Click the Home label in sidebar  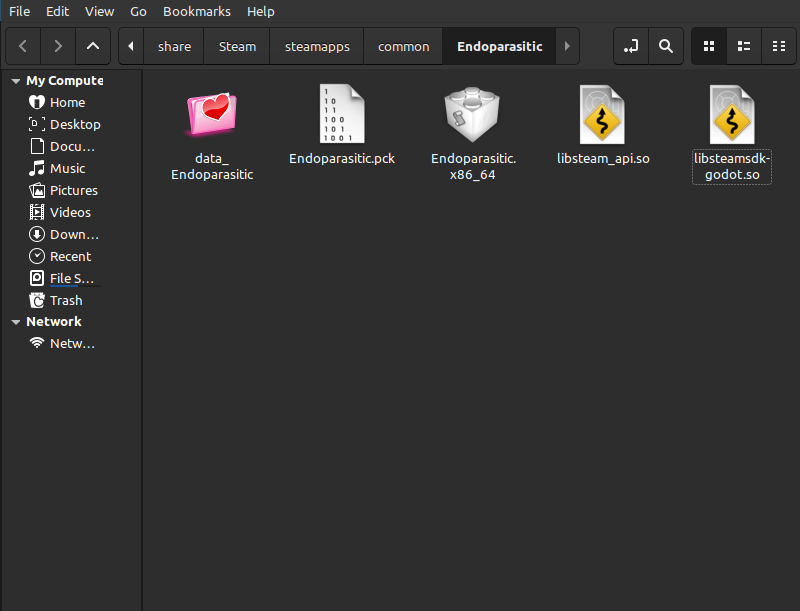click(x=67, y=103)
